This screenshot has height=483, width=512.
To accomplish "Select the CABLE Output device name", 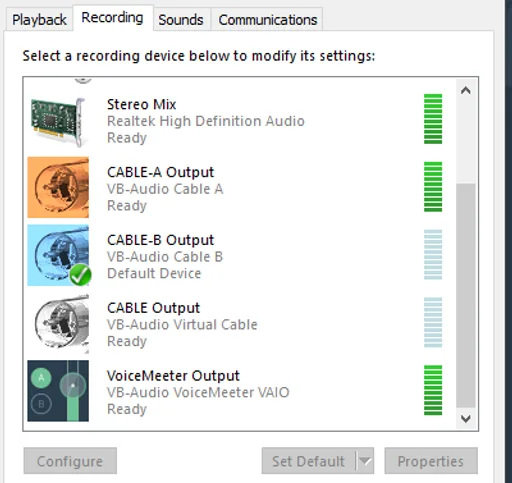I will click(x=153, y=308).
